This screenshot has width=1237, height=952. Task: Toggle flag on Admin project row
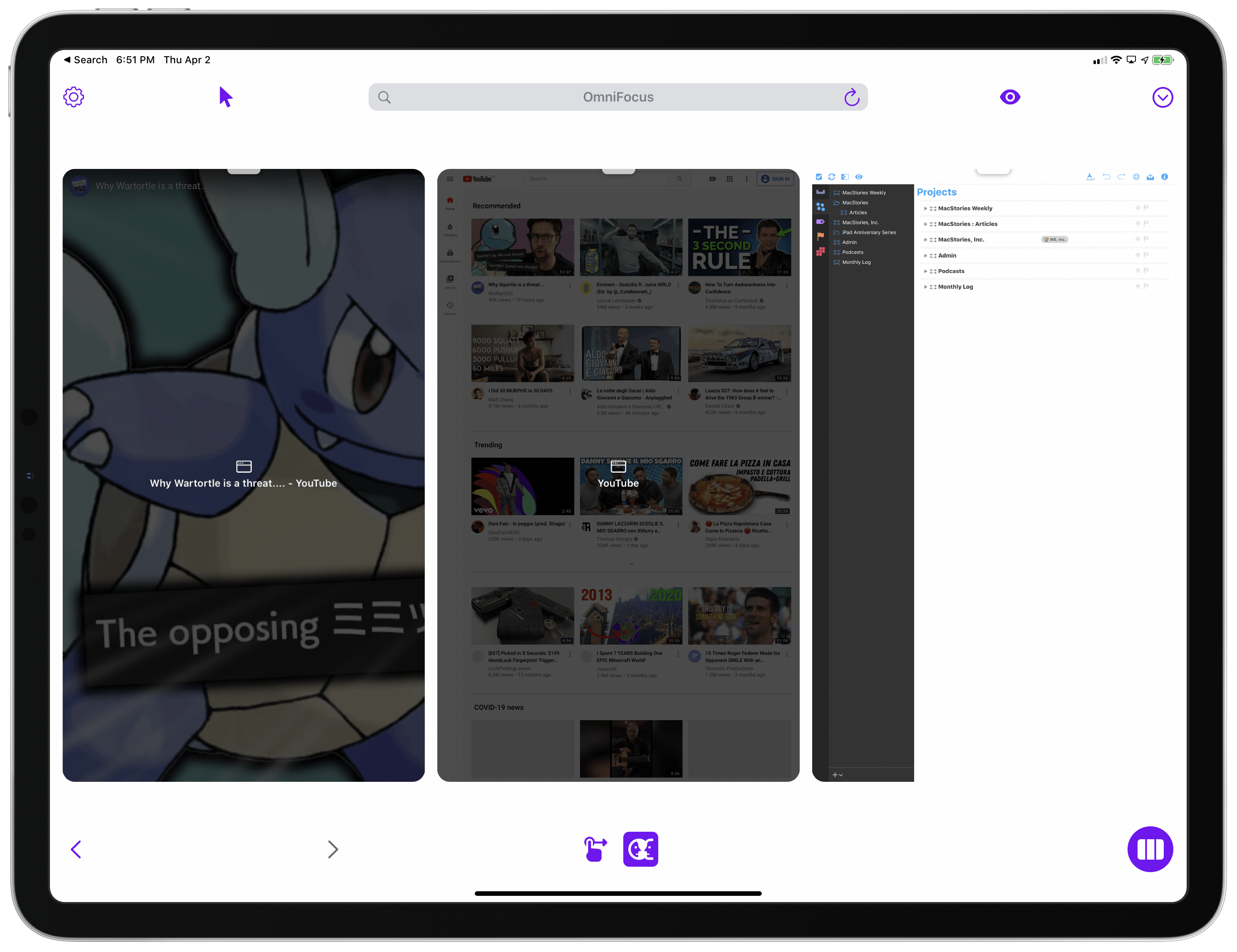click(1146, 255)
